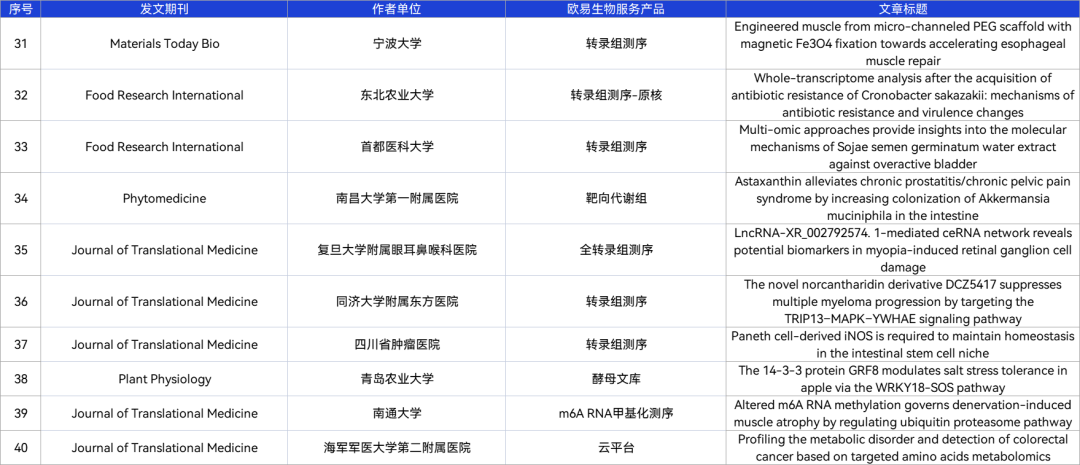Viewport: 1080px width, 465px height.
Task: Click Food Research International in row 33
Action: point(165,147)
